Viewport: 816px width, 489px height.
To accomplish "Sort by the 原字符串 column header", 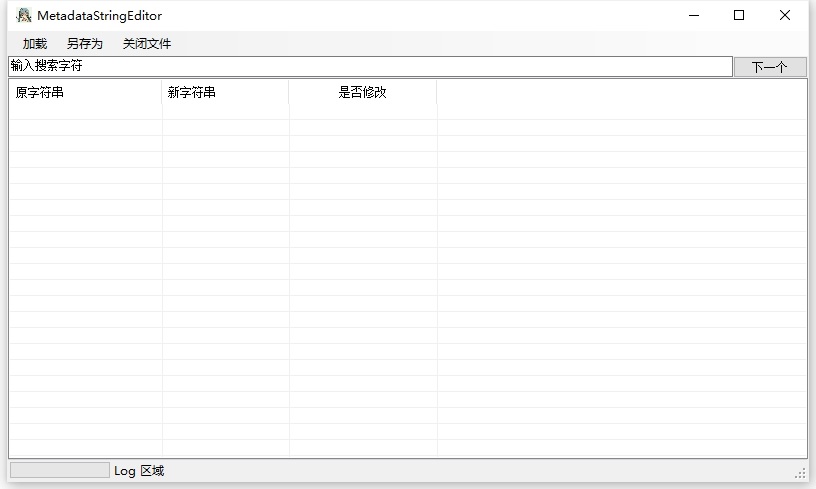I will (x=85, y=92).
